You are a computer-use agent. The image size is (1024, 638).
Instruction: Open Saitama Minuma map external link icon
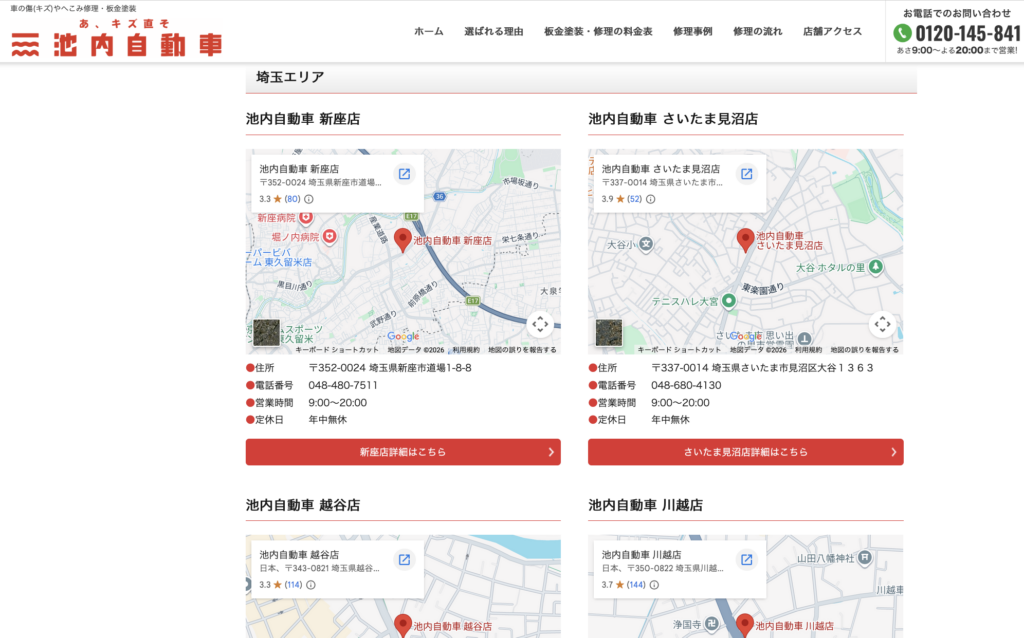(746, 174)
